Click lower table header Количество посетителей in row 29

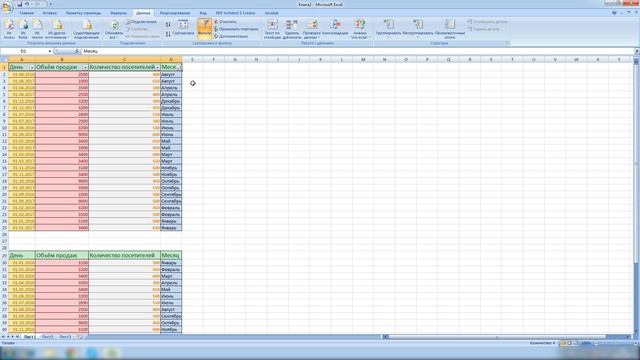pos(124,256)
